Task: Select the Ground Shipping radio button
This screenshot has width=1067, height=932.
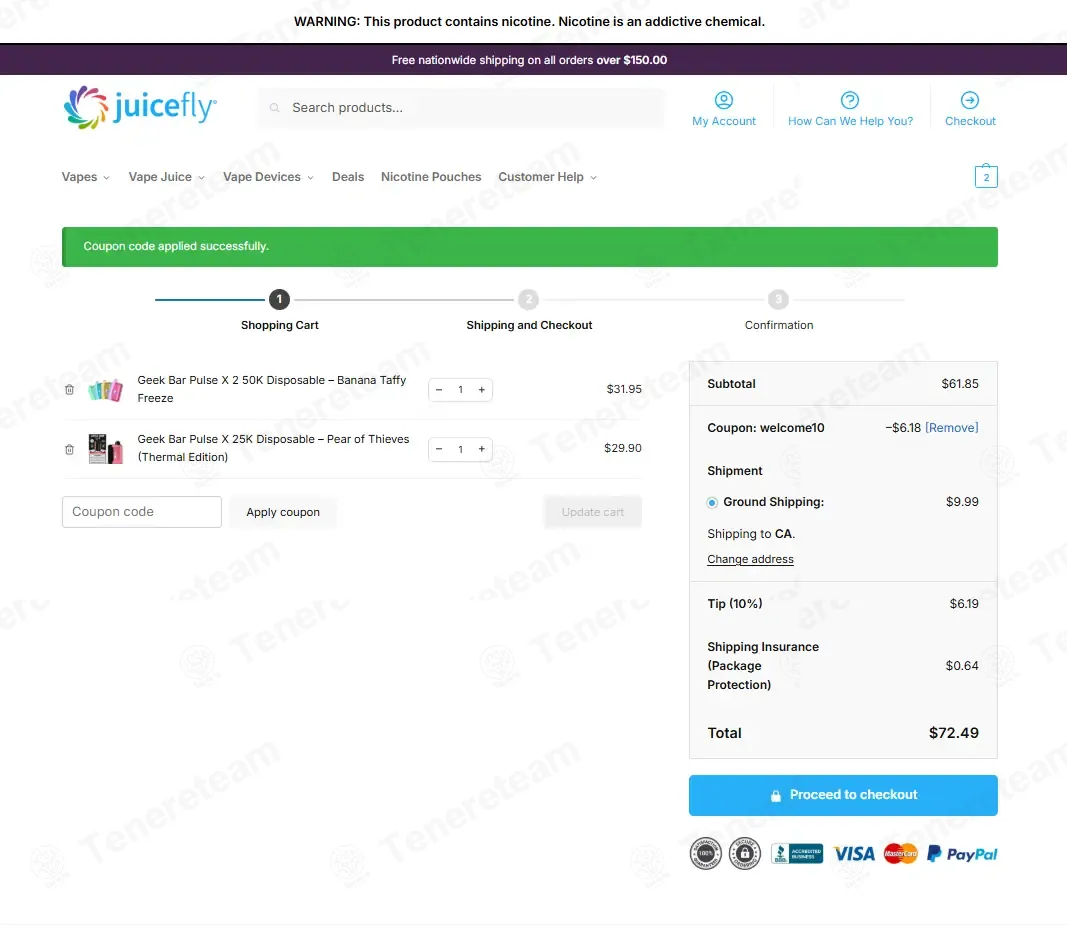Action: click(x=712, y=503)
